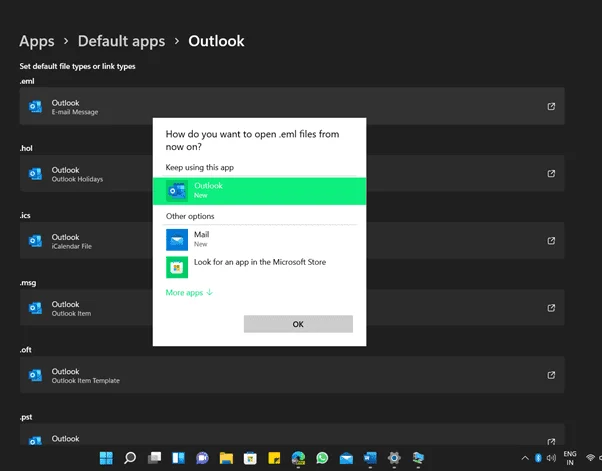Screen dimensions: 602x471
Task: Confirm with the OK button
Action: (x=298, y=324)
